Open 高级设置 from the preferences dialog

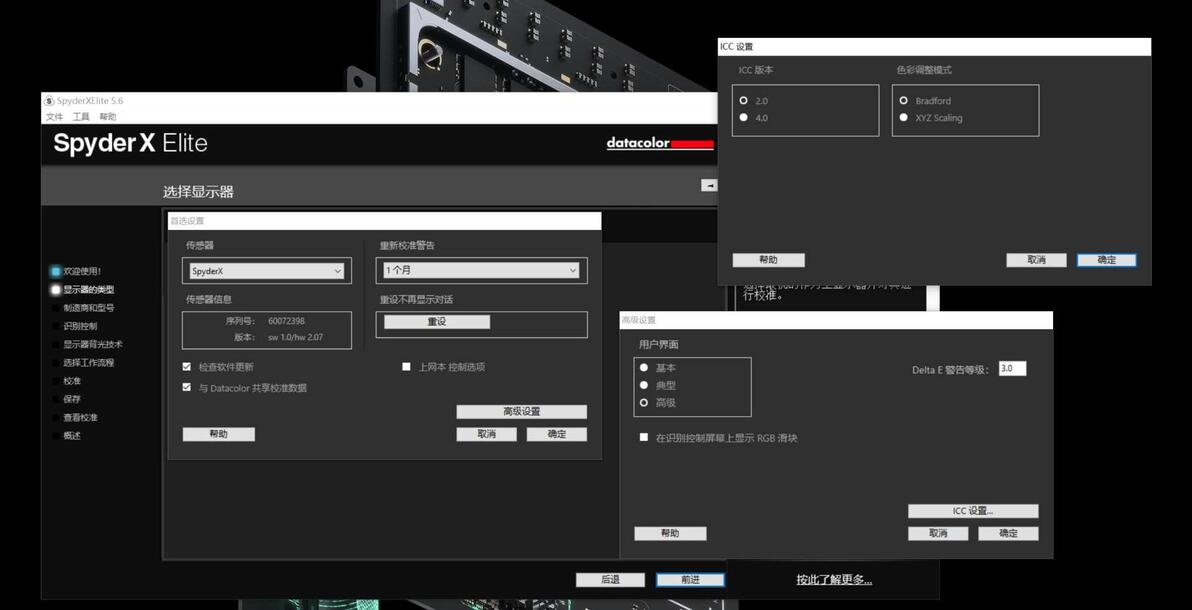[522, 411]
